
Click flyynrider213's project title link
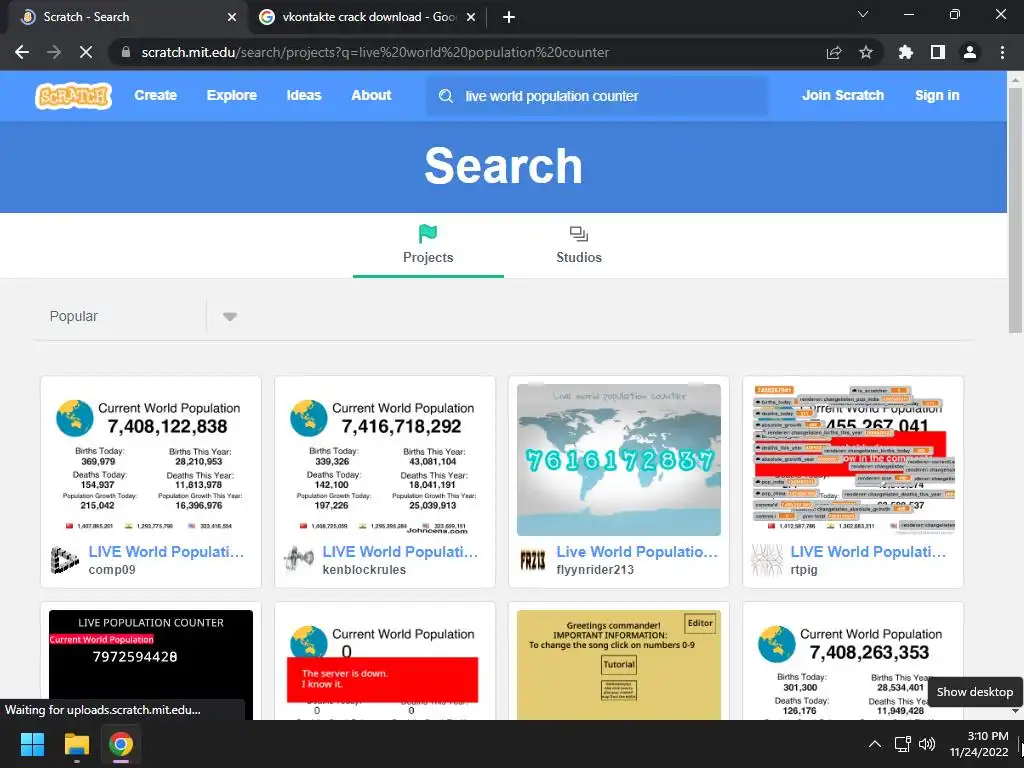pyautogui.click(x=637, y=552)
